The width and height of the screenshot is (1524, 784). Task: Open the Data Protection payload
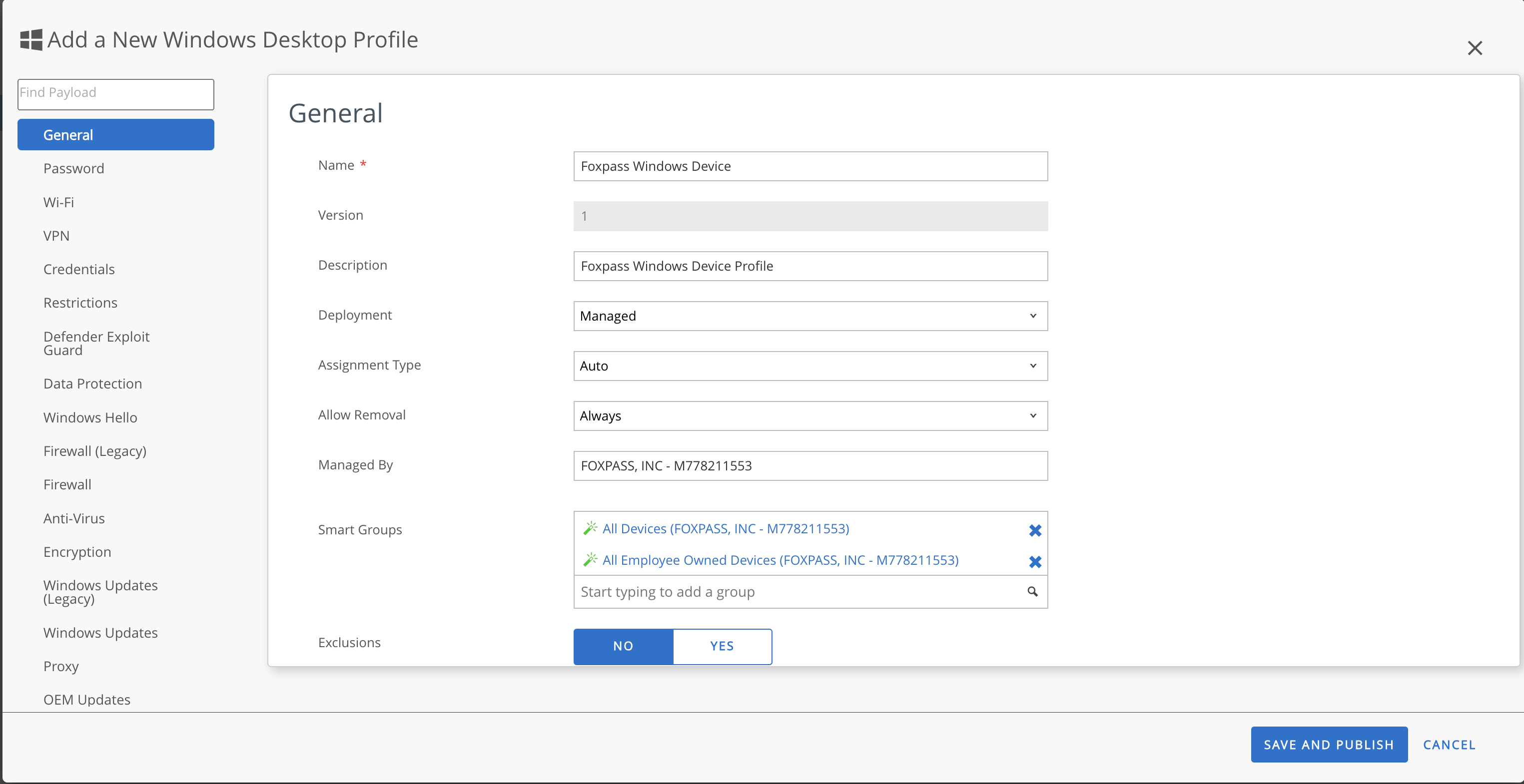click(x=92, y=384)
